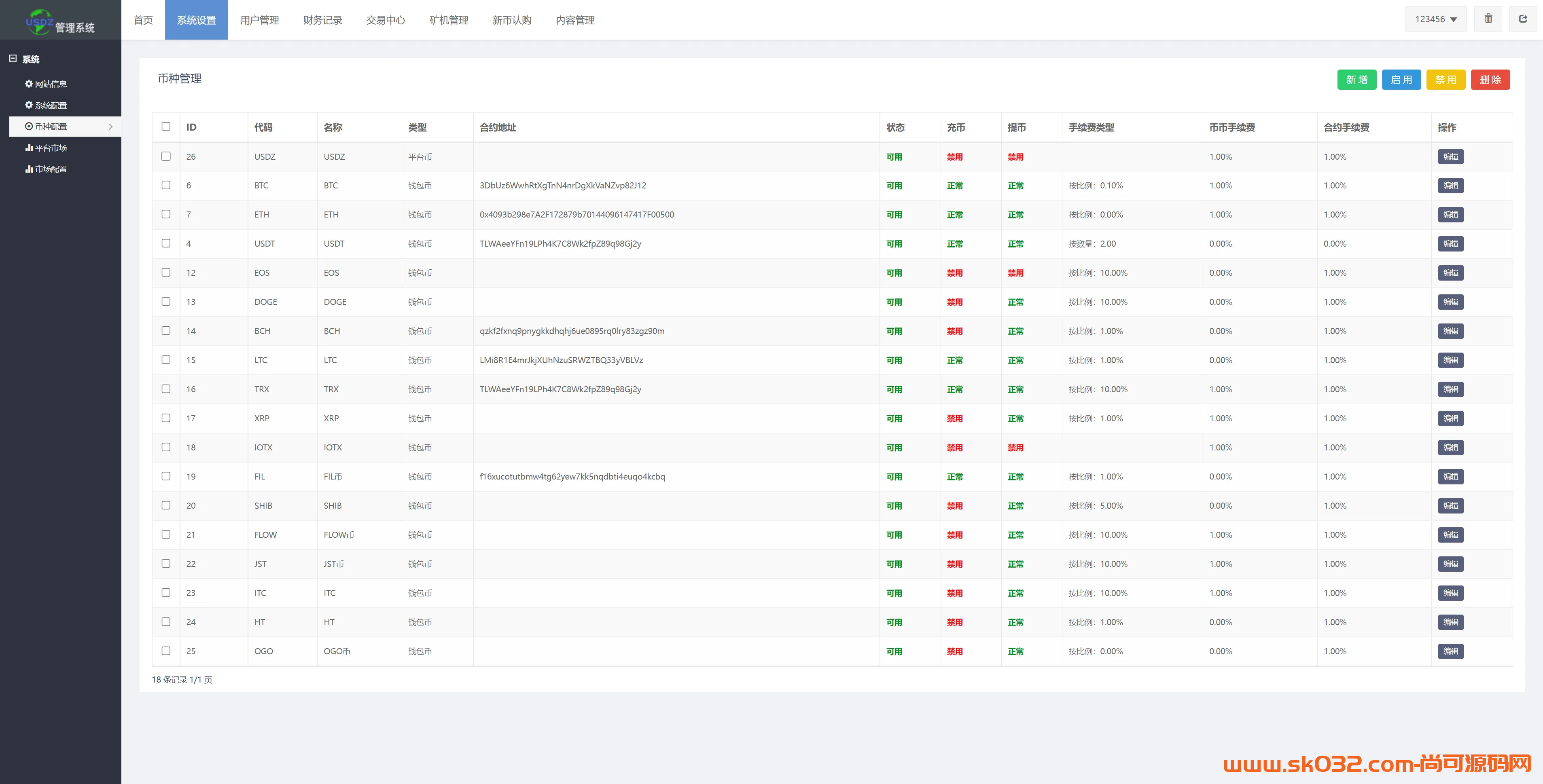Click the trash icon in top bar
Screen dimensions: 1543x784
click(1488, 19)
